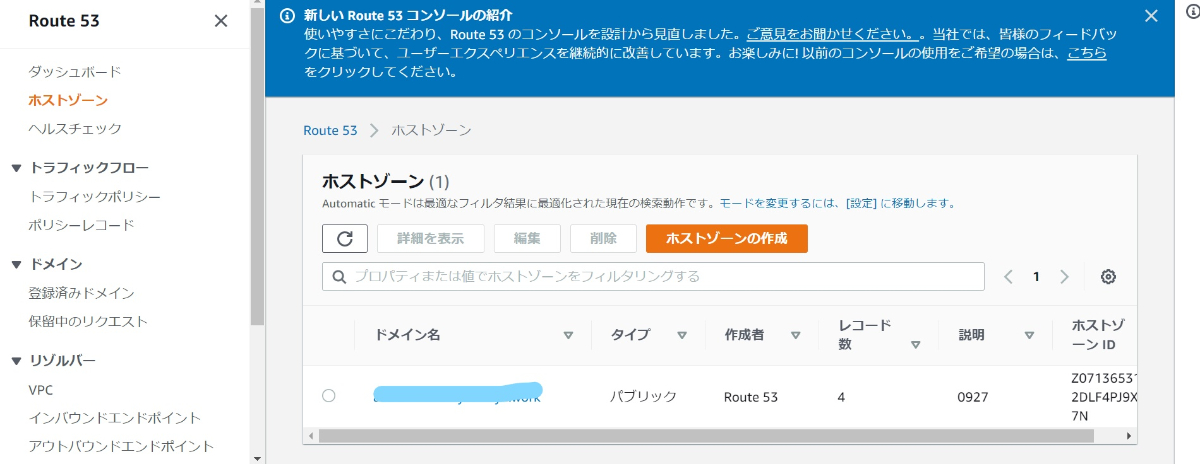Open インバウンドエンドポイント in the sidebar

click(115, 418)
